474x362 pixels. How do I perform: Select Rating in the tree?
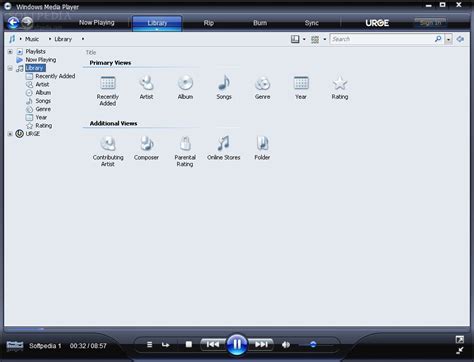point(44,126)
